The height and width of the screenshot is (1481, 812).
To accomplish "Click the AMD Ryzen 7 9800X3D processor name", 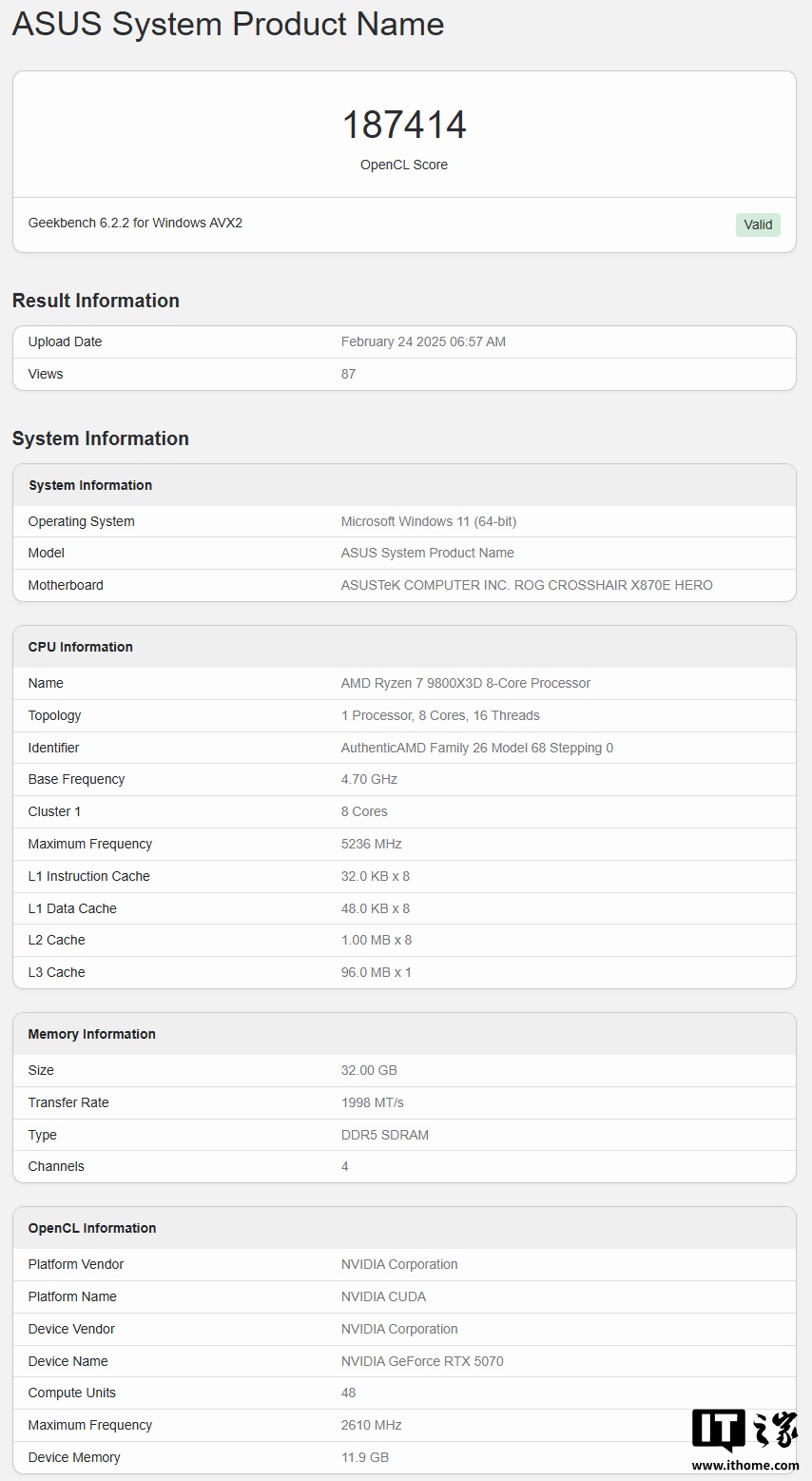I will click(466, 683).
